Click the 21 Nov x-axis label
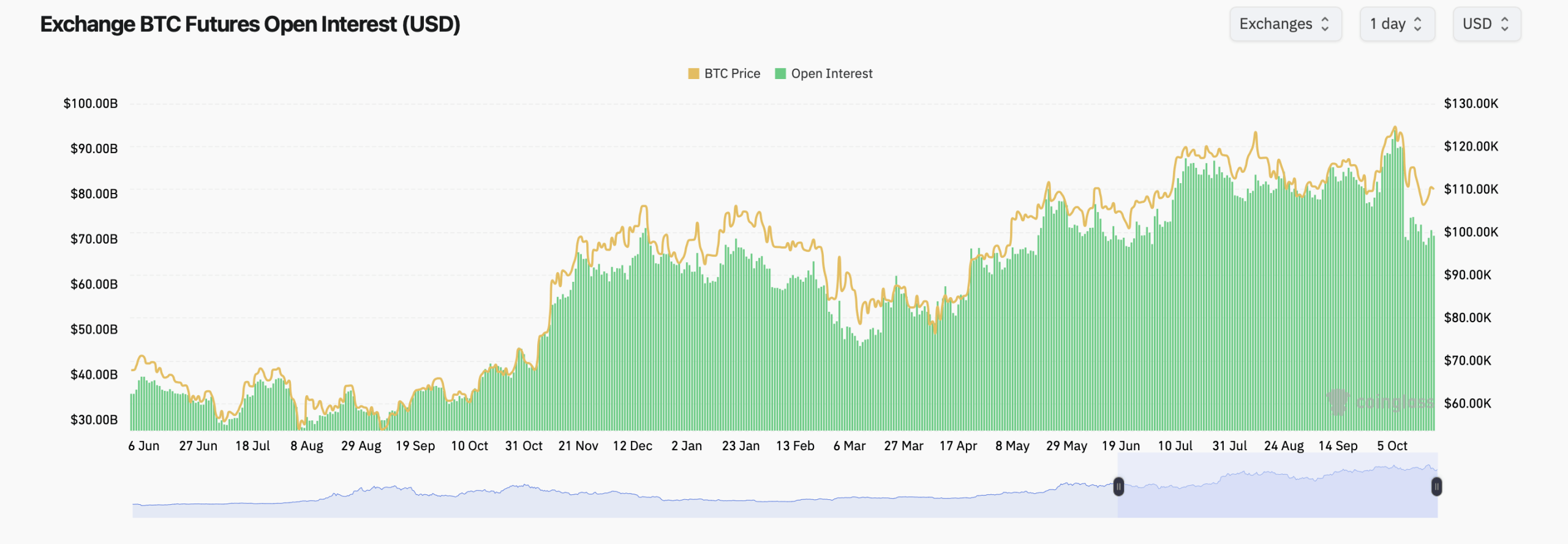The height and width of the screenshot is (544, 1568). click(578, 446)
